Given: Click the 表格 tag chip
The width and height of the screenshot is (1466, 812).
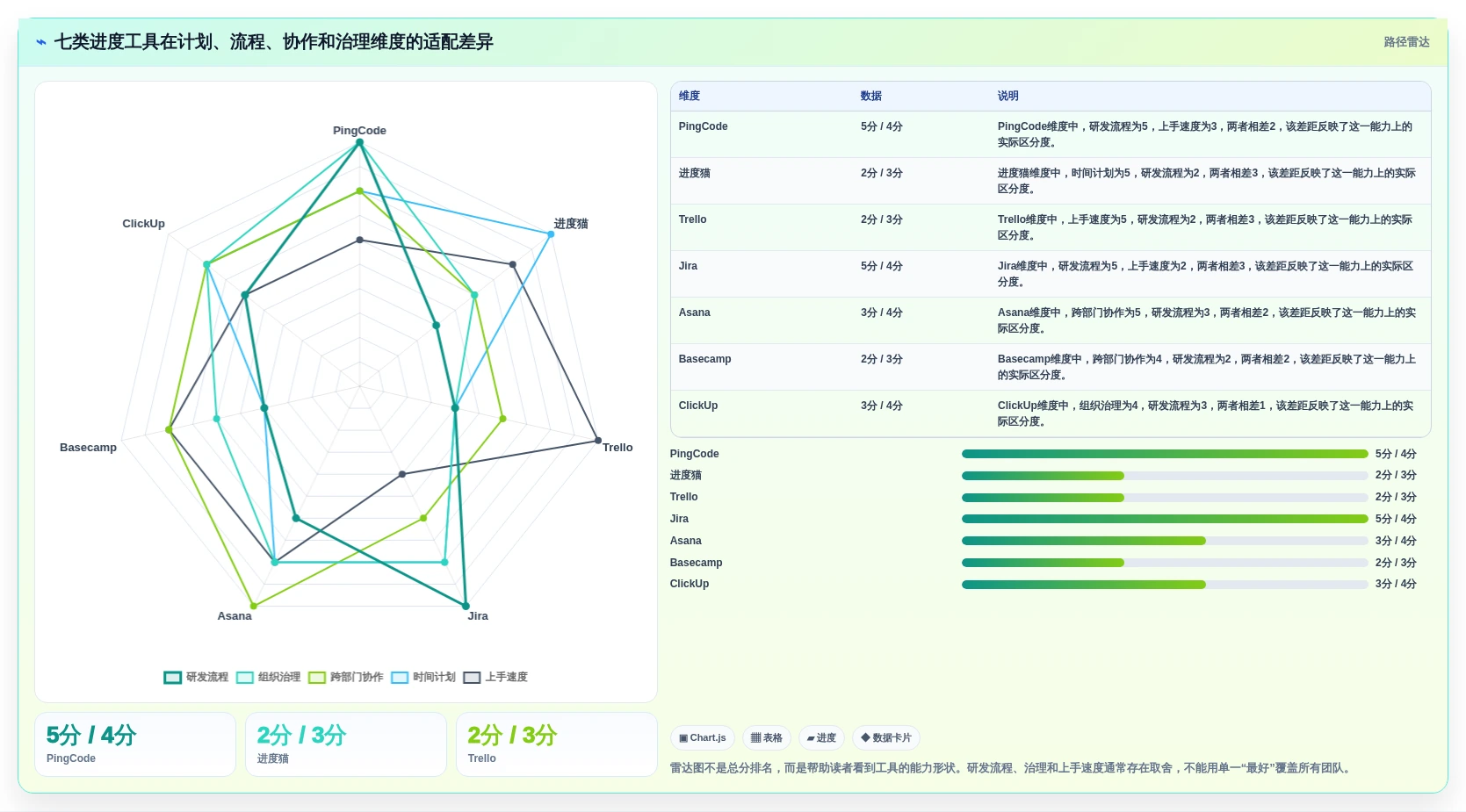Looking at the screenshot, I should [767, 737].
